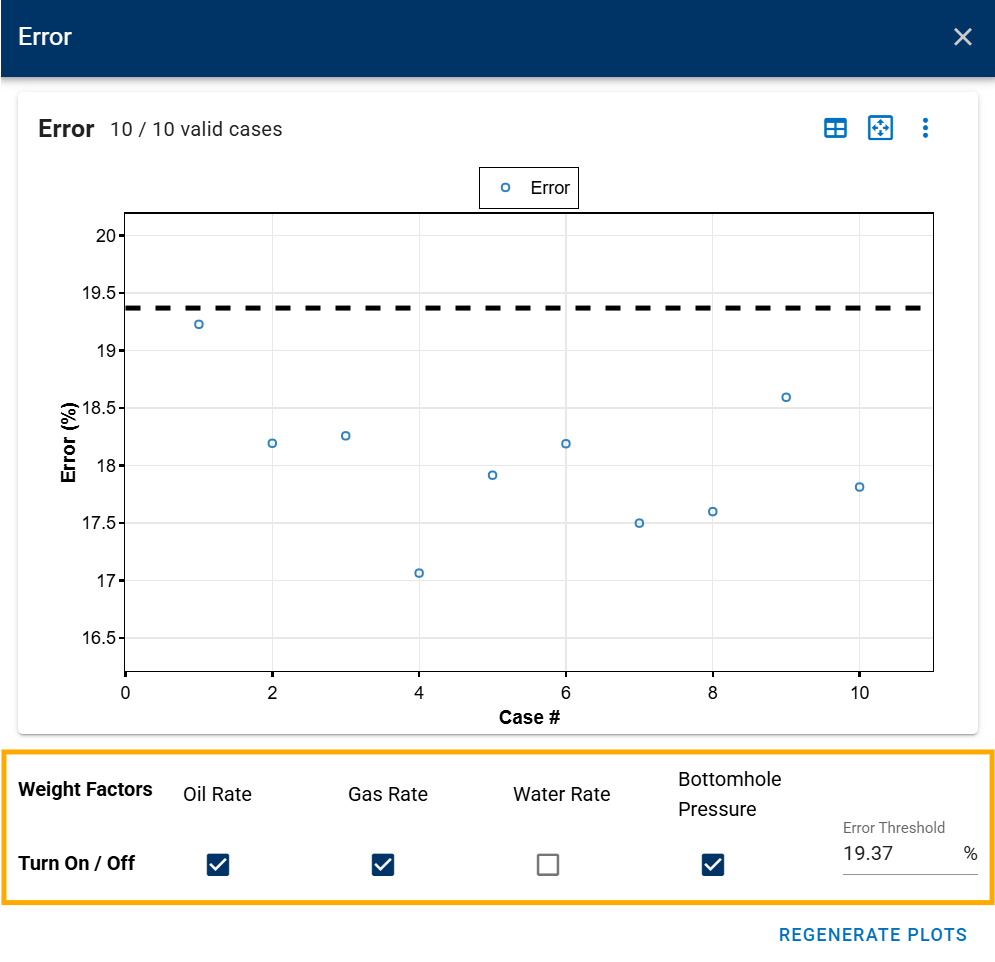Click the case 3 data point

point(345,436)
